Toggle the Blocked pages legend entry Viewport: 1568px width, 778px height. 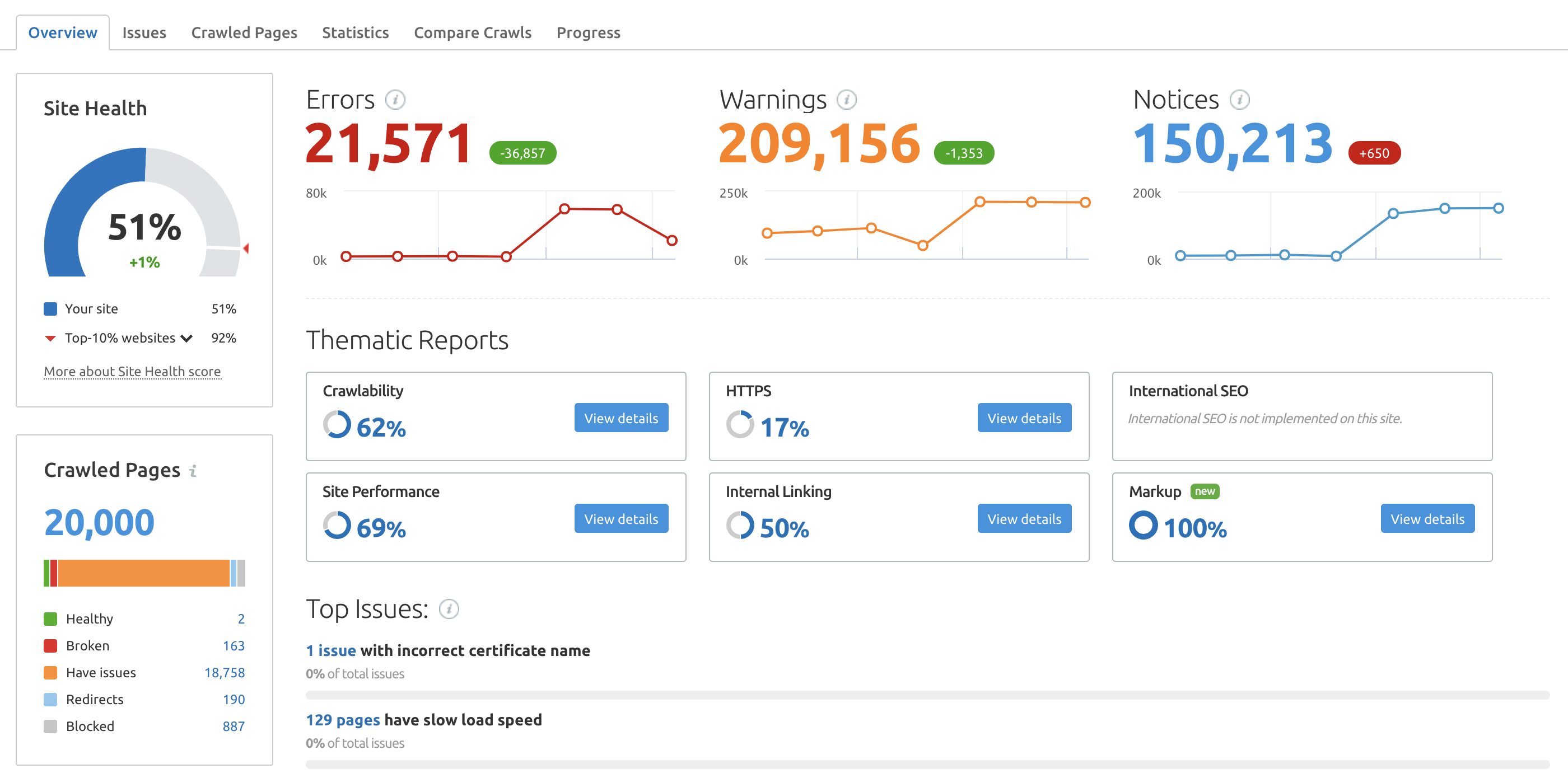(x=90, y=726)
